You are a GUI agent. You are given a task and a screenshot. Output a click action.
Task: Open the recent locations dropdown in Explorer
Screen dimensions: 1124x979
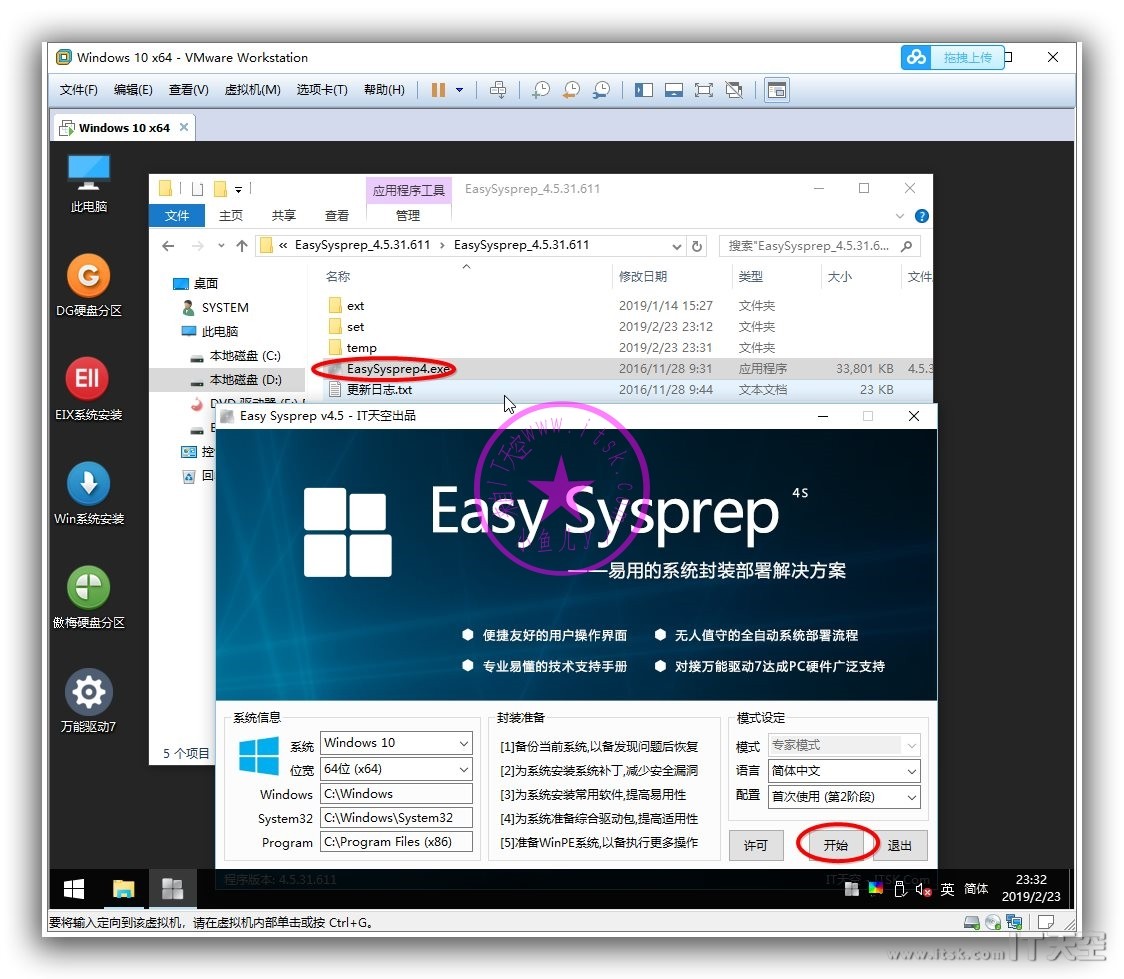click(222, 246)
